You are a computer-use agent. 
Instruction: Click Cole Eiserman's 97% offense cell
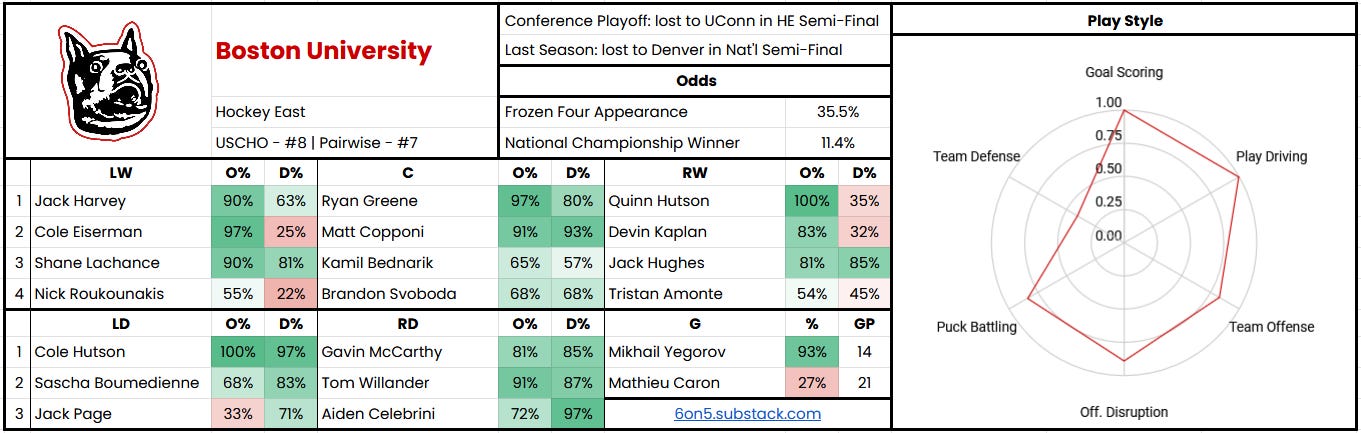(x=237, y=232)
